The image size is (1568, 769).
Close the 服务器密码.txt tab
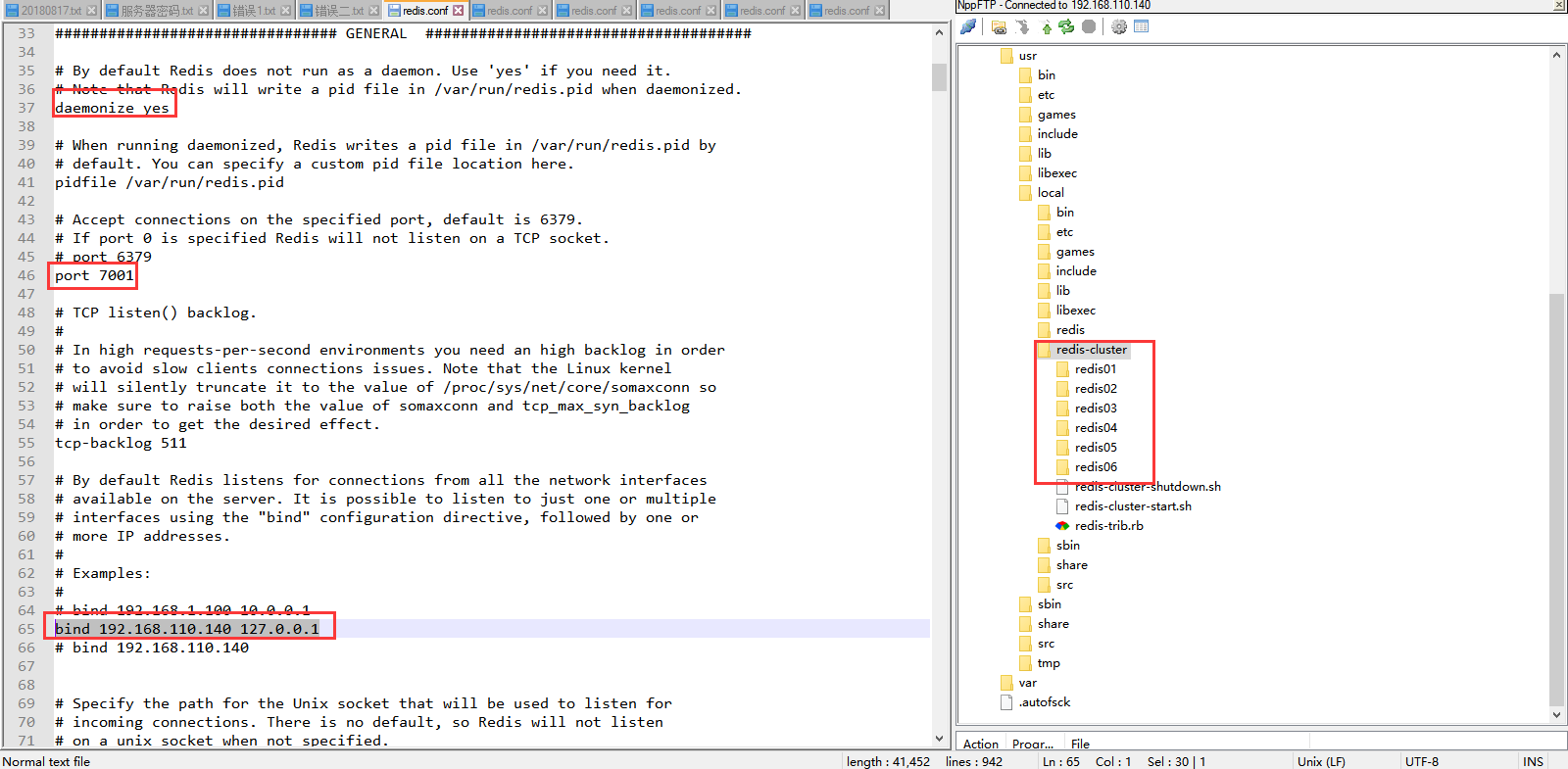coord(204,11)
